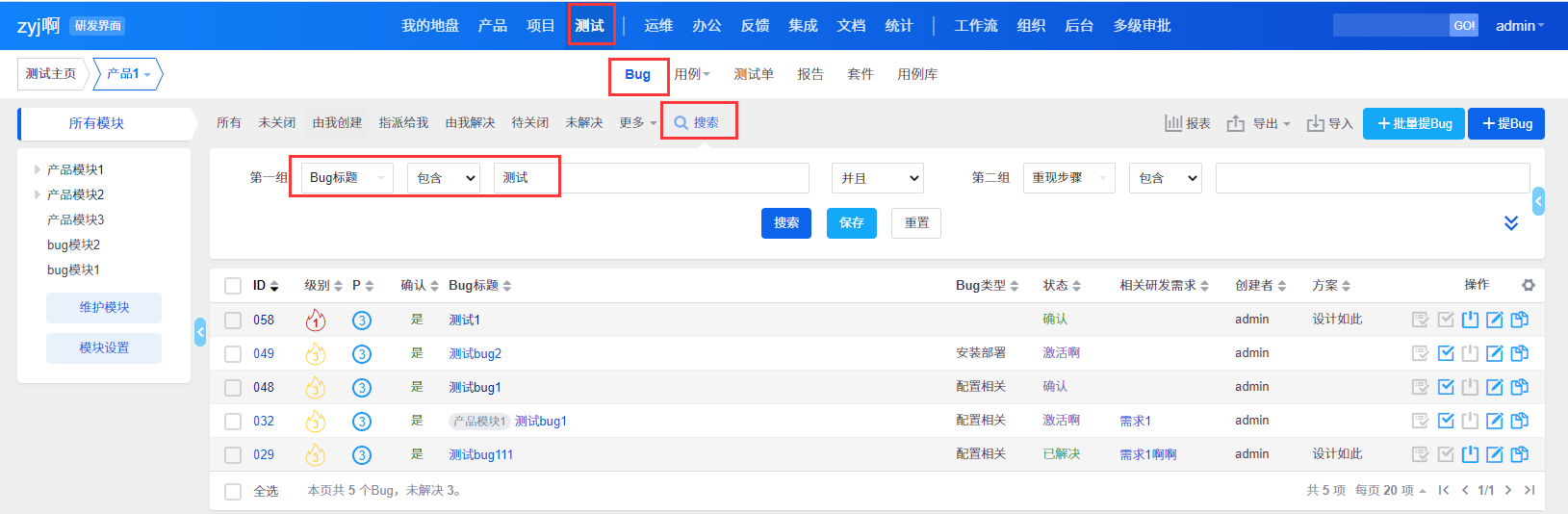Open the admin user menu
The width and height of the screenshot is (1568, 514).
[x=1519, y=26]
